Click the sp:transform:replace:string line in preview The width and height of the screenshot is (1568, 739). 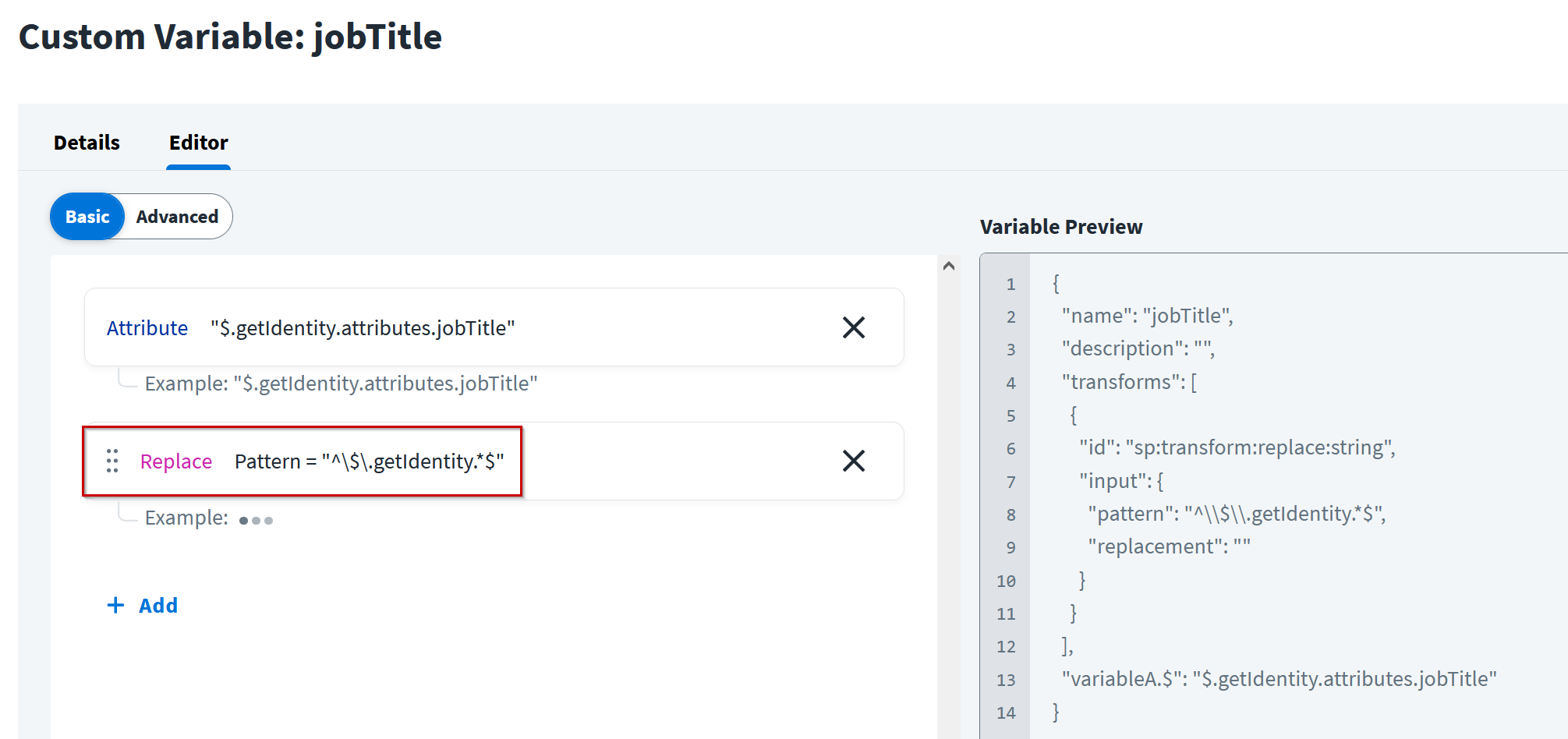coord(1237,447)
